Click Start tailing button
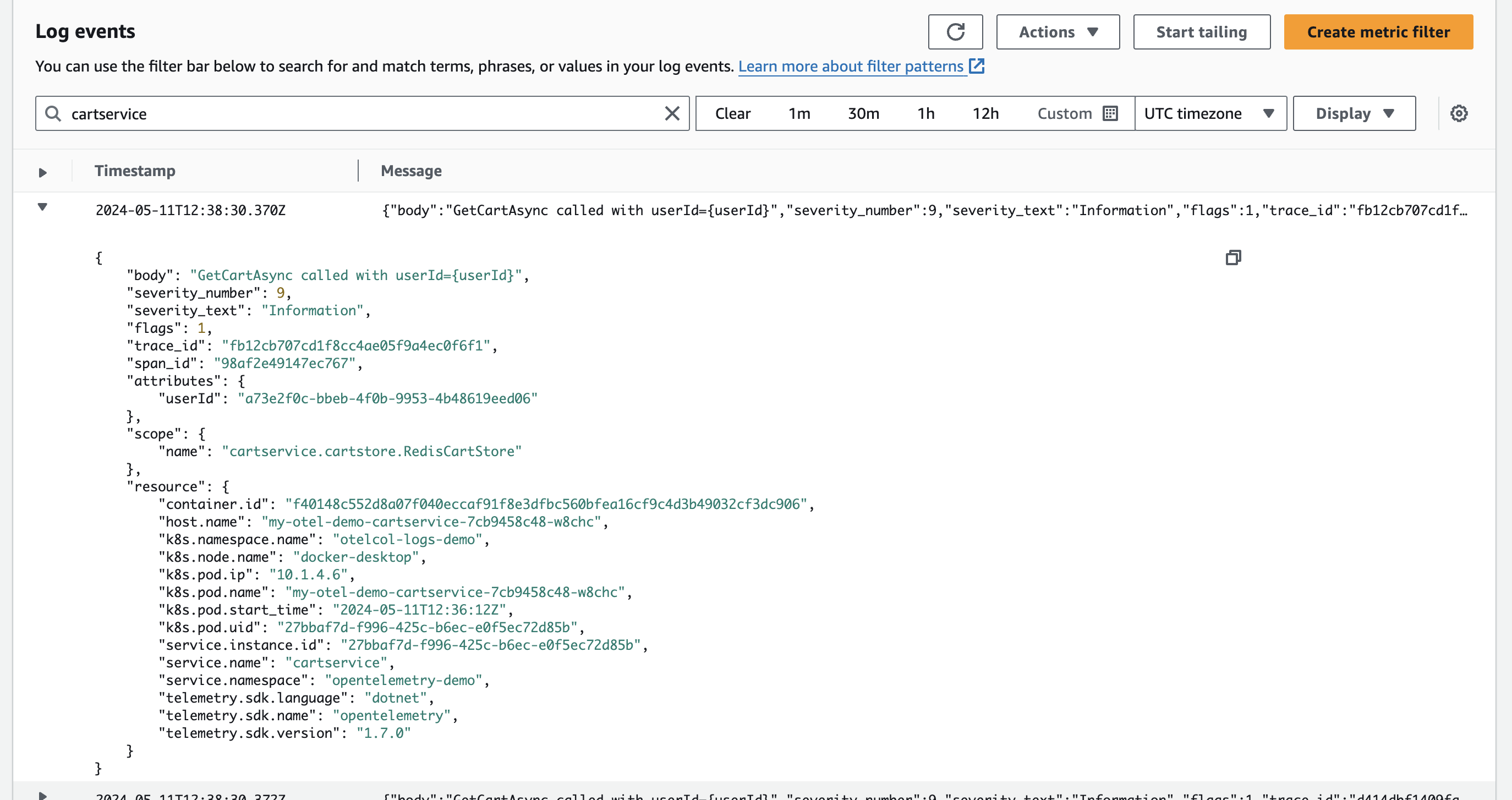Image resolution: width=1512 pixels, height=800 pixels. coord(1202,32)
